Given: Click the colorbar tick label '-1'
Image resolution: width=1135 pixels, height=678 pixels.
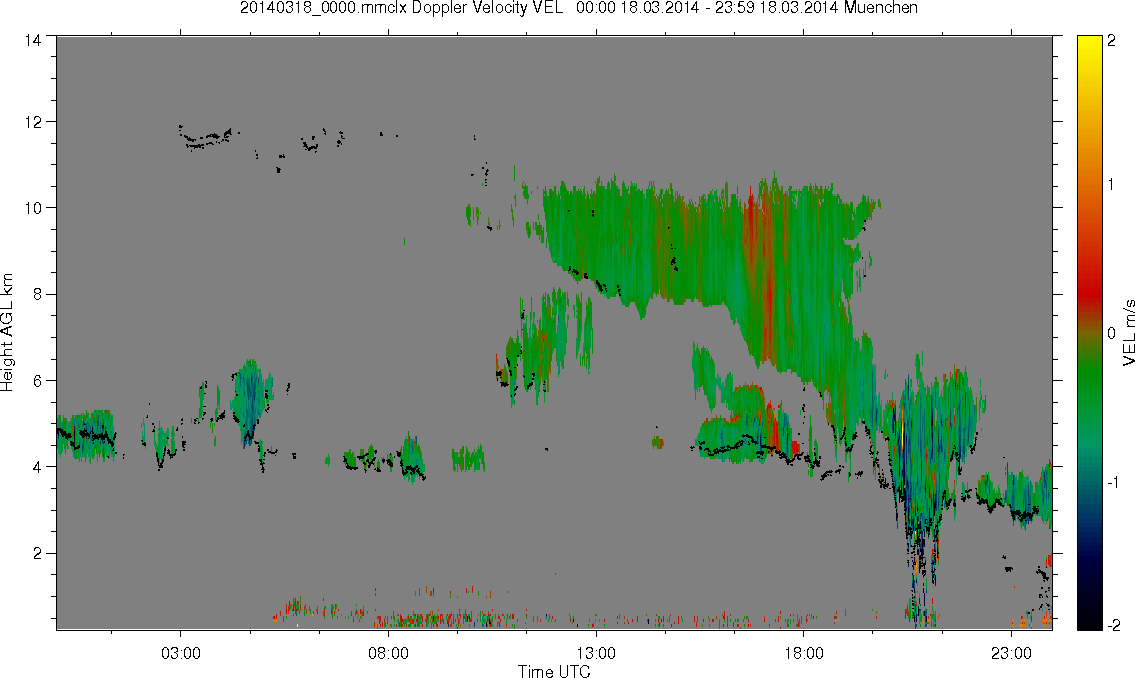Looking at the screenshot, I should coord(1113,483).
